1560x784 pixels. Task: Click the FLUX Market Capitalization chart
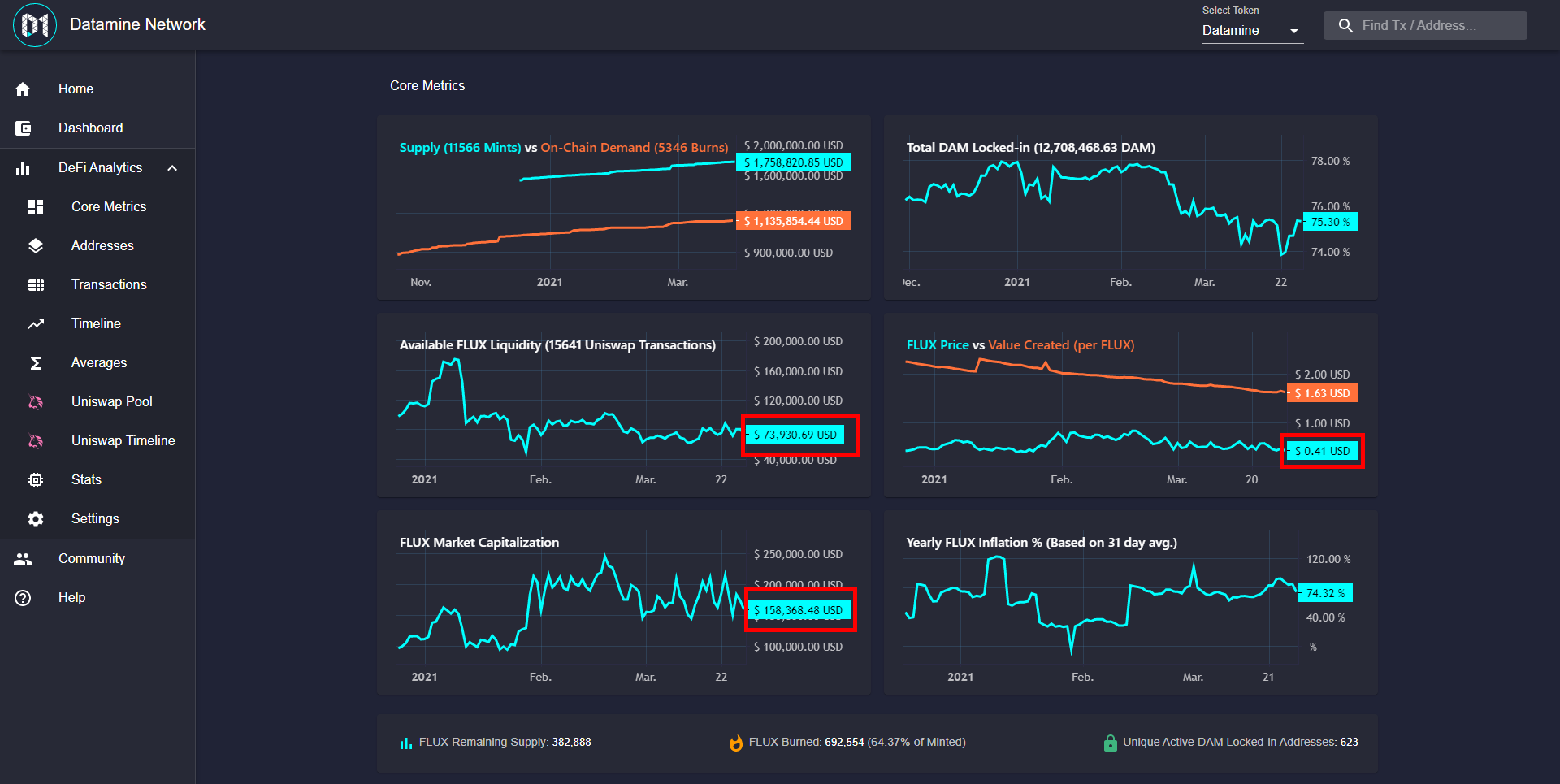point(624,603)
